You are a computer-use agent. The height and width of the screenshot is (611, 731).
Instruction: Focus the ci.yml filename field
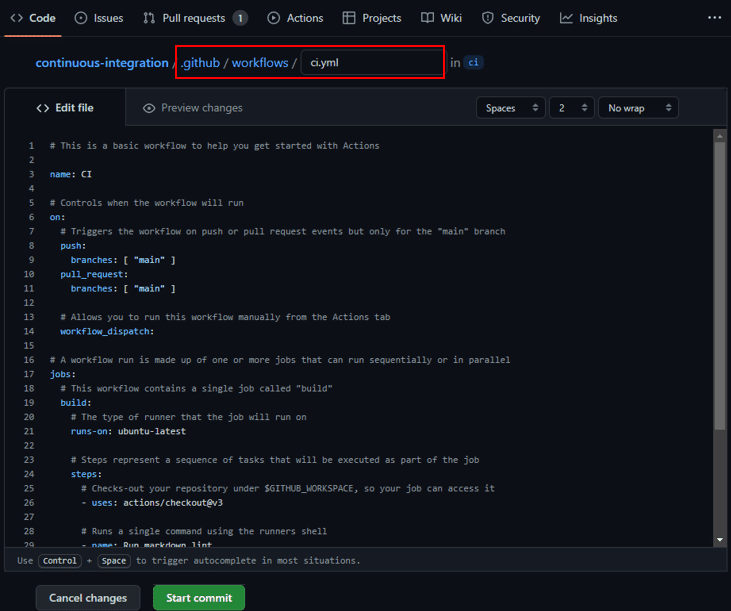[372, 62]
